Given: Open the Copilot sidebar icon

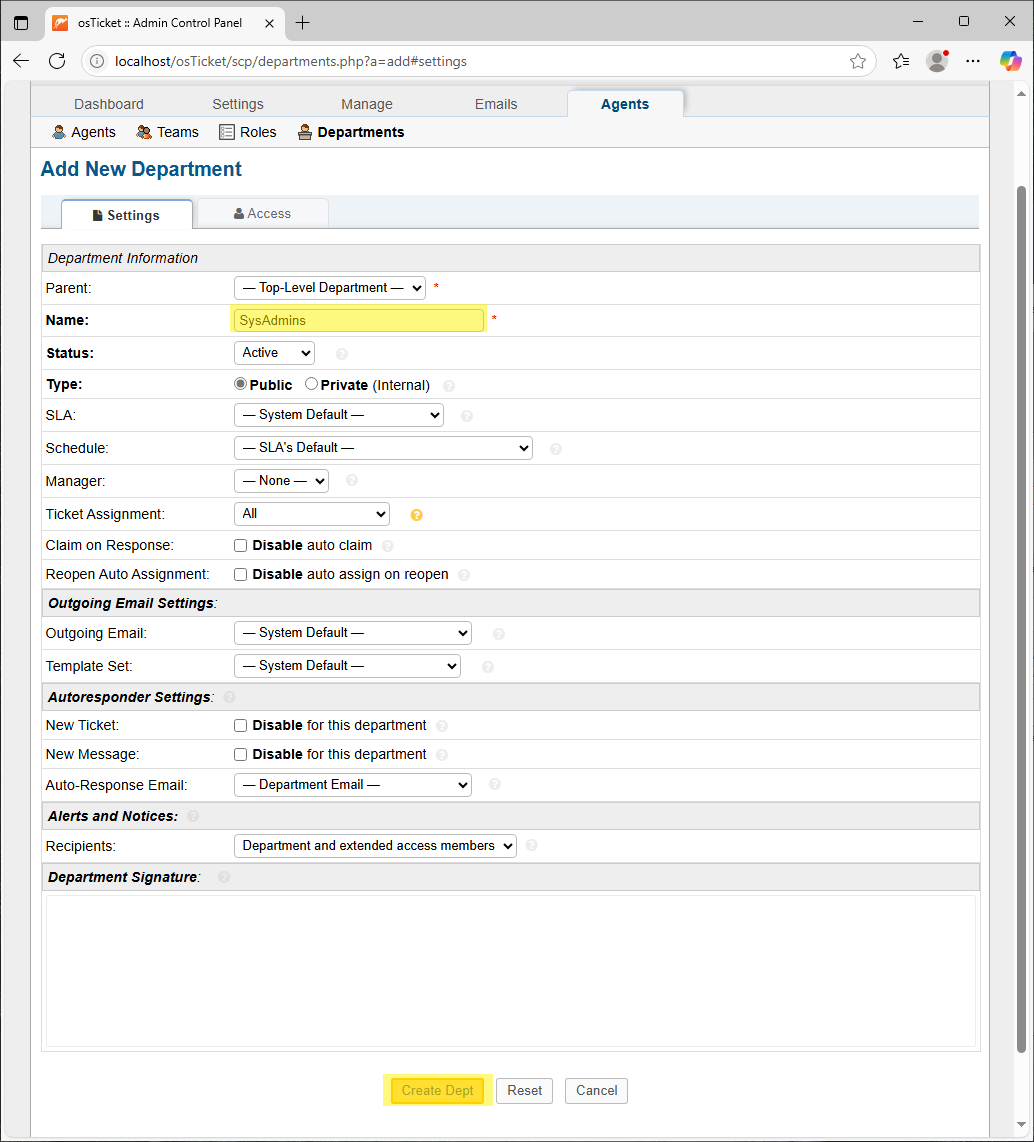Looking at the screenshot, I should [x=1010, y=61].
